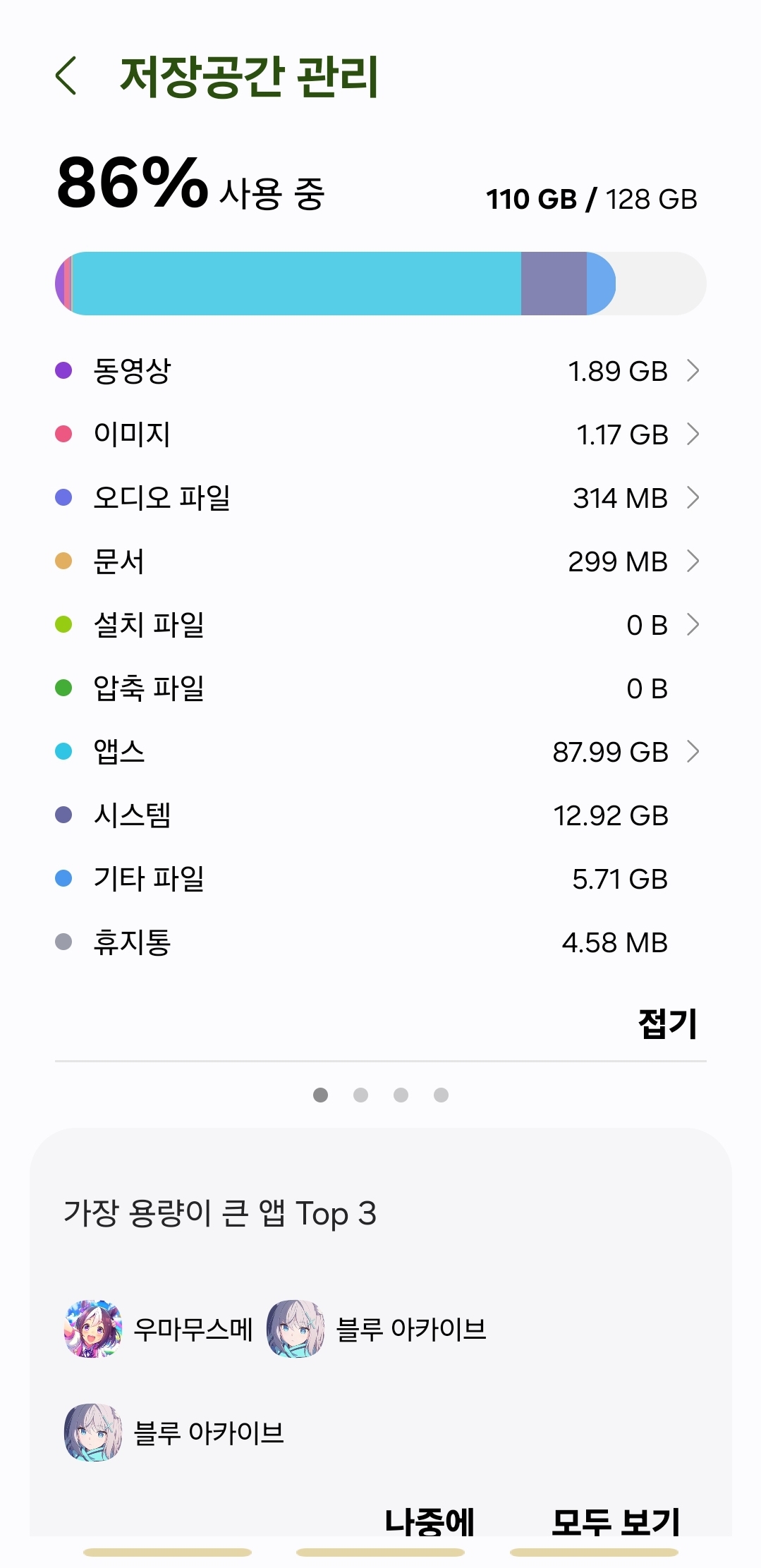
Task: Tap the pink dot beside 이미지
Action: 63,434
